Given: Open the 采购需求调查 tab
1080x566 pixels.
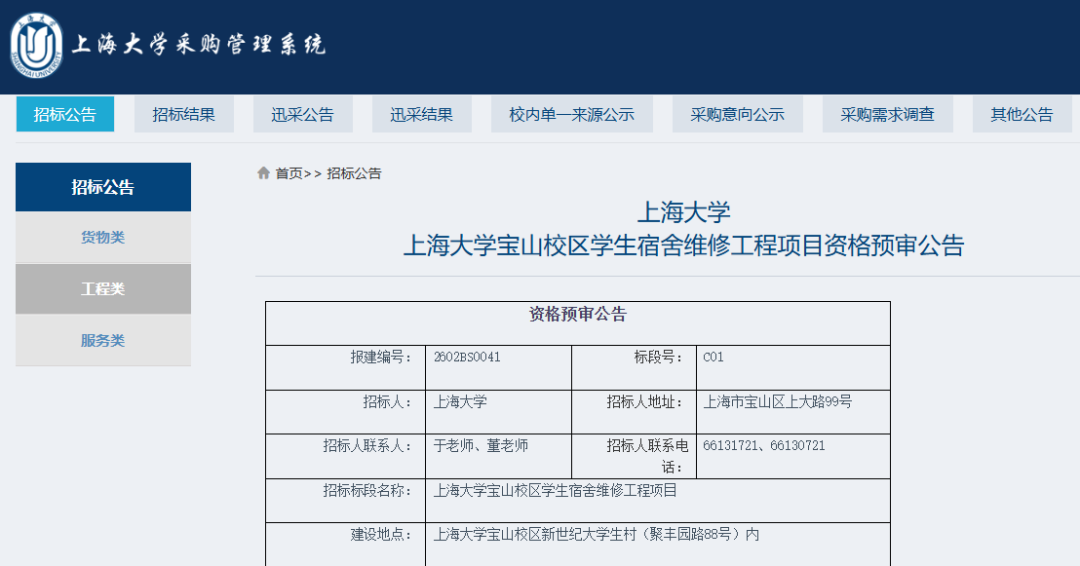Looking at the screenshot, I should point(888,114).
